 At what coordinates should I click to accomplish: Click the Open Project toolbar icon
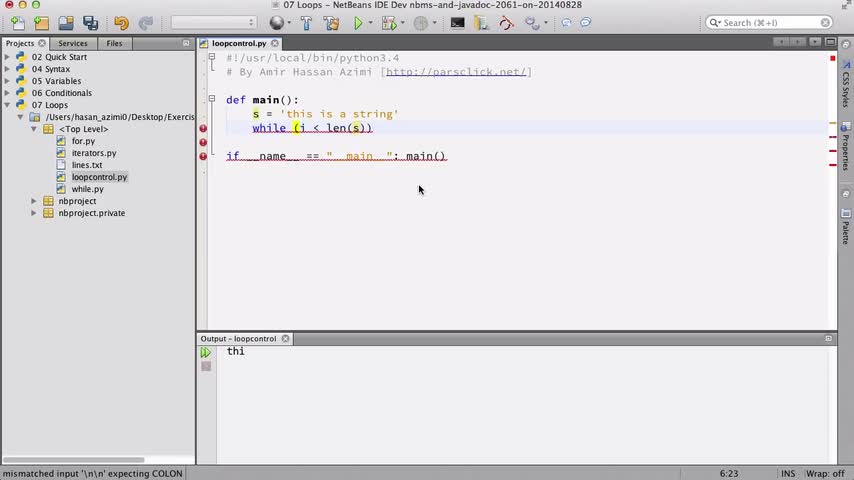click(66, 23)
